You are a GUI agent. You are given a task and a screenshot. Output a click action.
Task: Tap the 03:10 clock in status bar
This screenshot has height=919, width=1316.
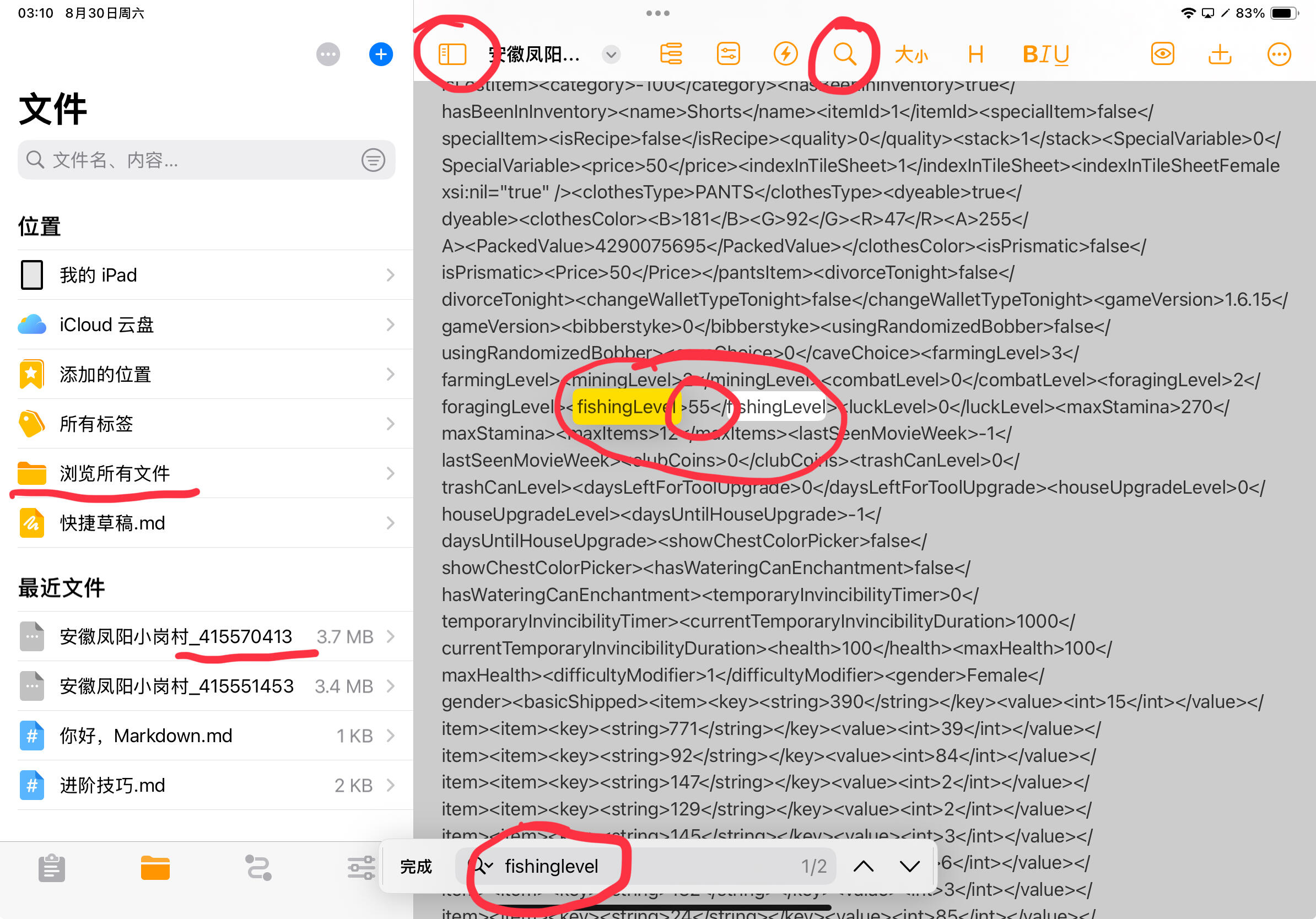click(x=35, y=13)
